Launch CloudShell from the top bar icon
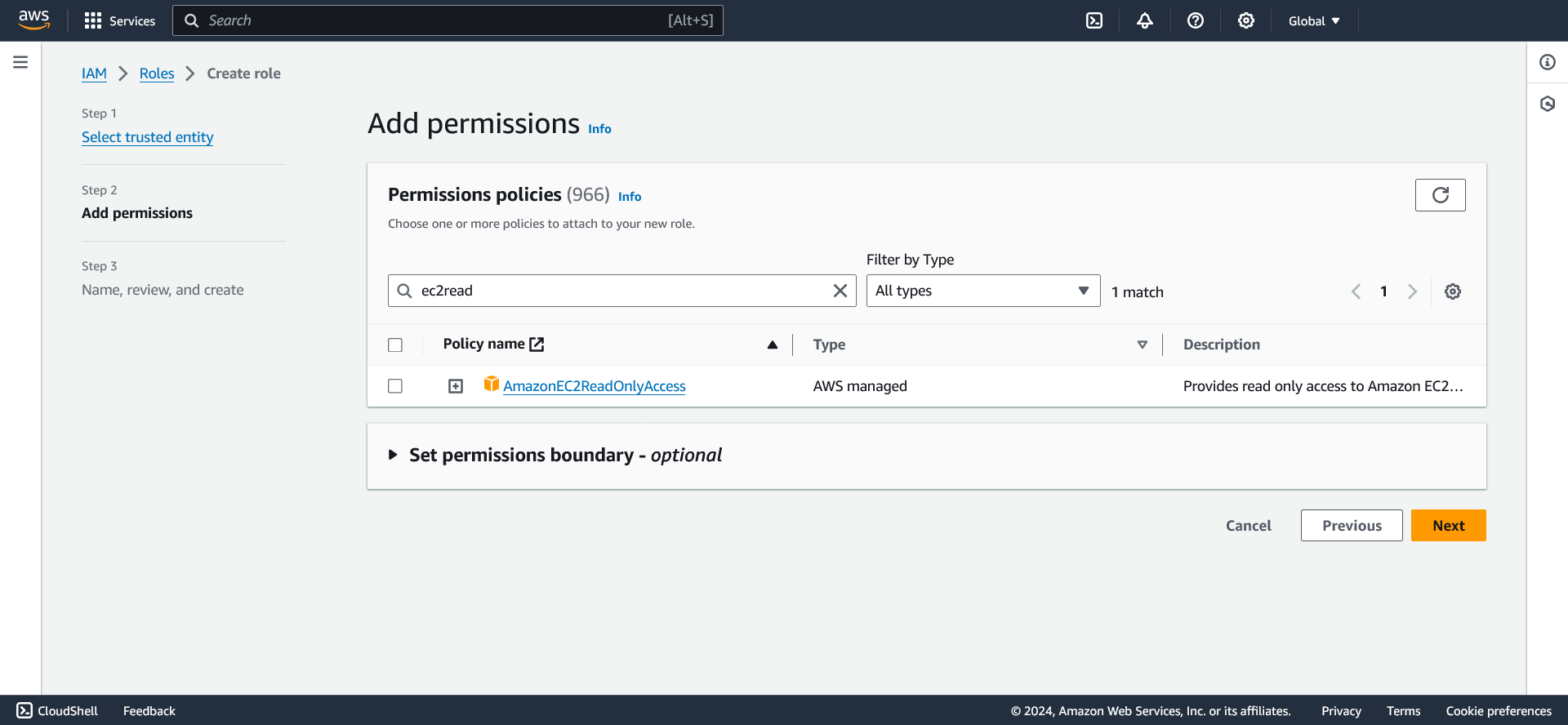 [1094, 20]
